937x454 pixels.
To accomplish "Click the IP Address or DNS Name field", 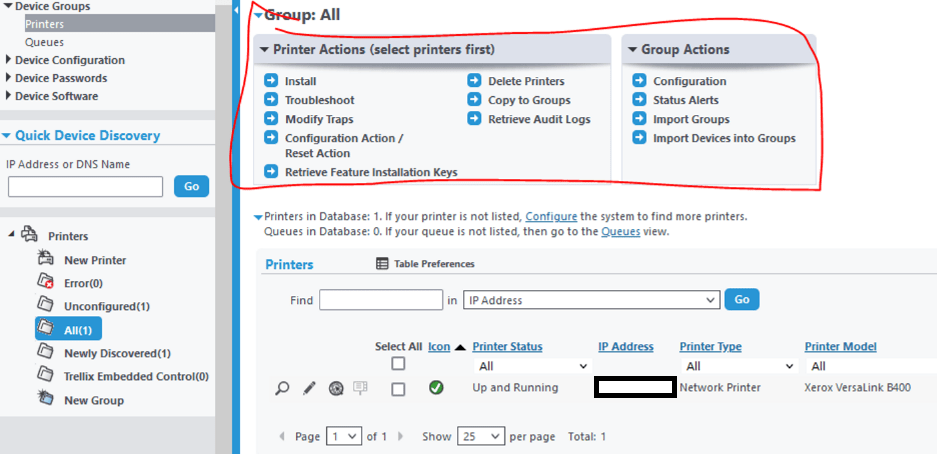I will click(85, 186).
